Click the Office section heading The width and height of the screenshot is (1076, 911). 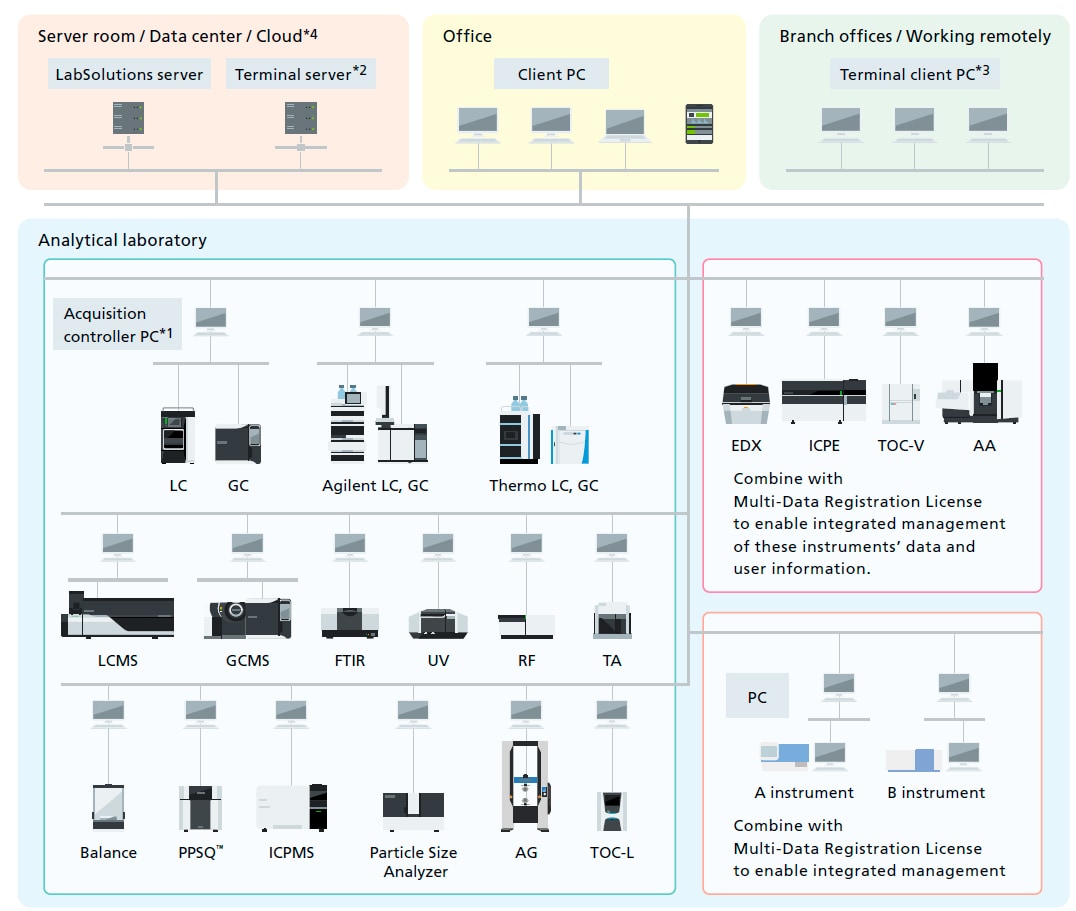tap(467, 36)
